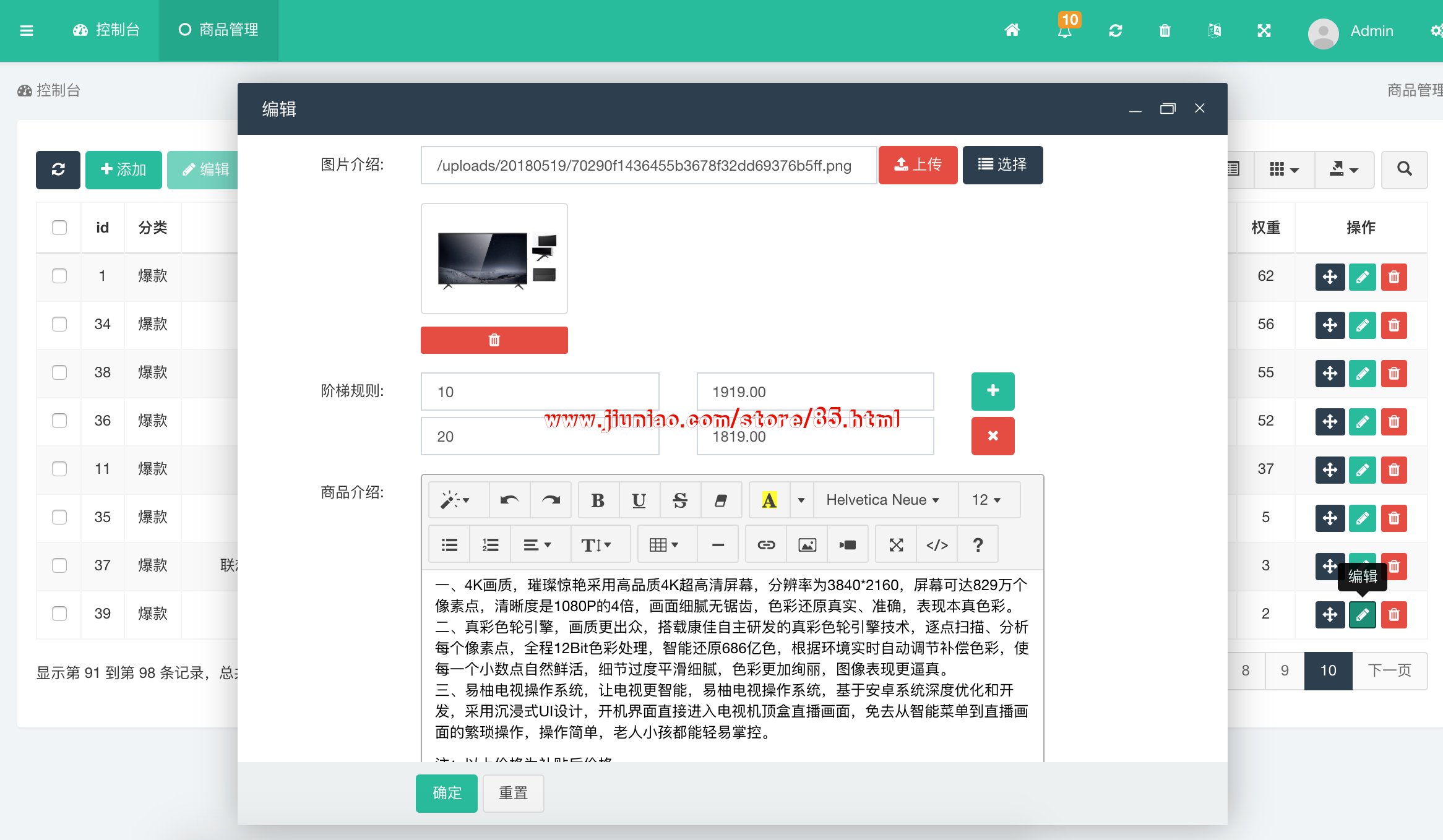Viewport: 1443px width, 840px height.
Task: Tick the checkbox for row id 39
Action: (59, 614)
